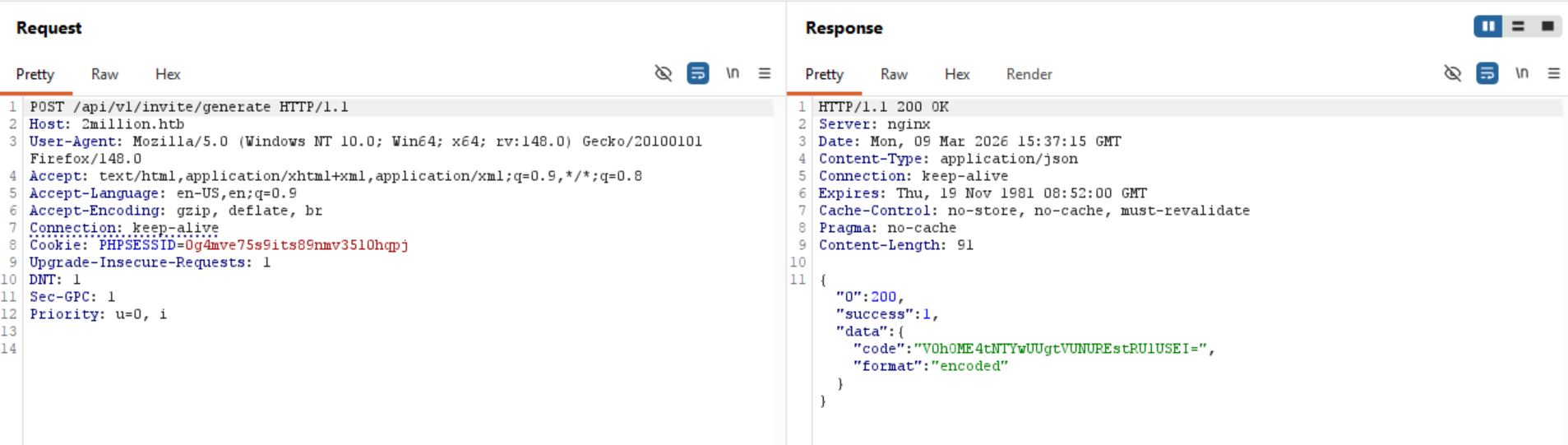
Task: Click the Upgrade-Insecure-Requests: 1 header
Action: [x=150, y=262]
